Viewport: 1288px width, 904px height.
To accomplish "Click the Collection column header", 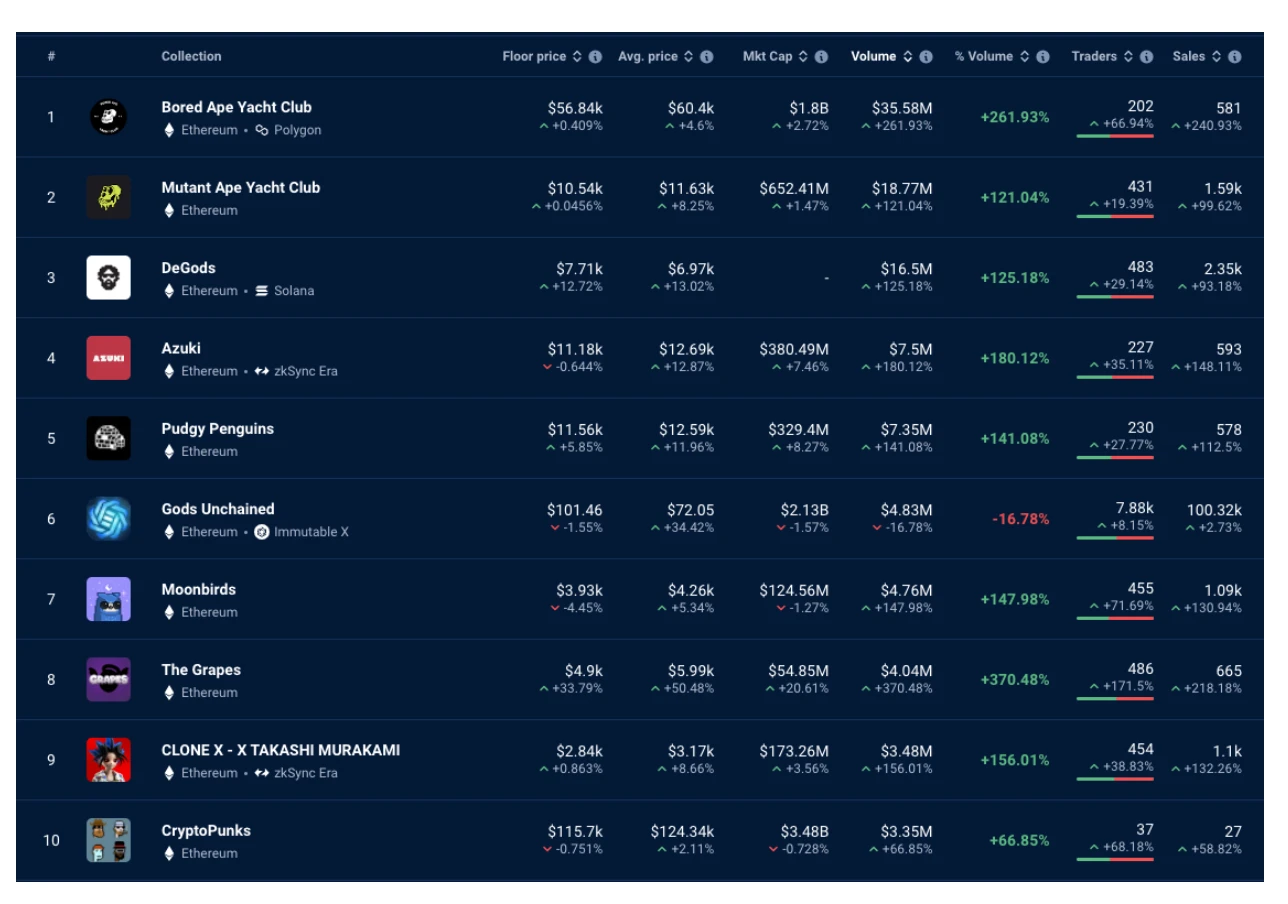I will (191, 57).
